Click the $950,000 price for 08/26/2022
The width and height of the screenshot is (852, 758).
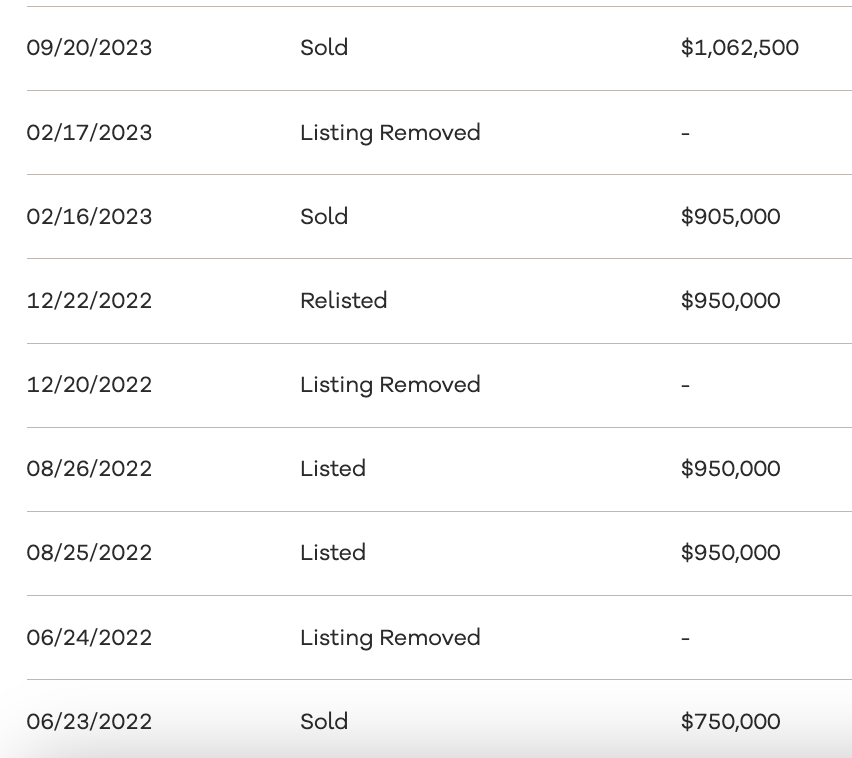point(730,469)
